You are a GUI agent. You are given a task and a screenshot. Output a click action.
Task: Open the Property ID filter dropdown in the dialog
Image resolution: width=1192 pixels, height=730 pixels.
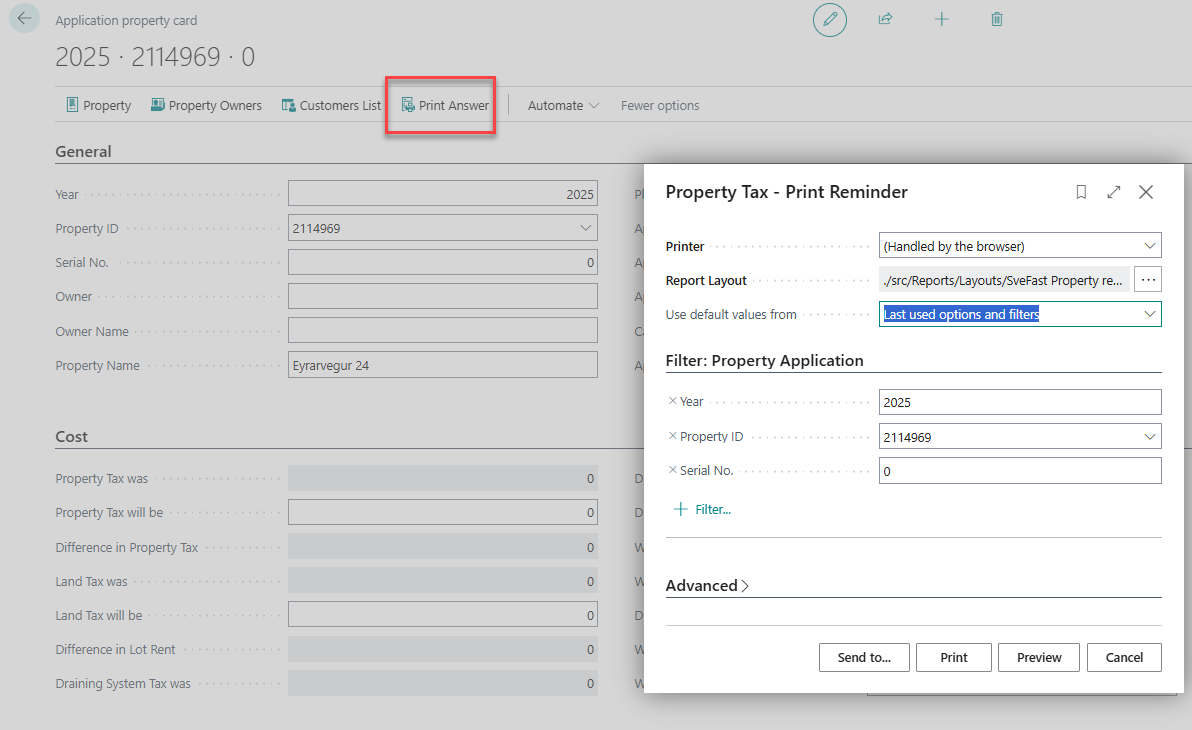coord(1020,436)
